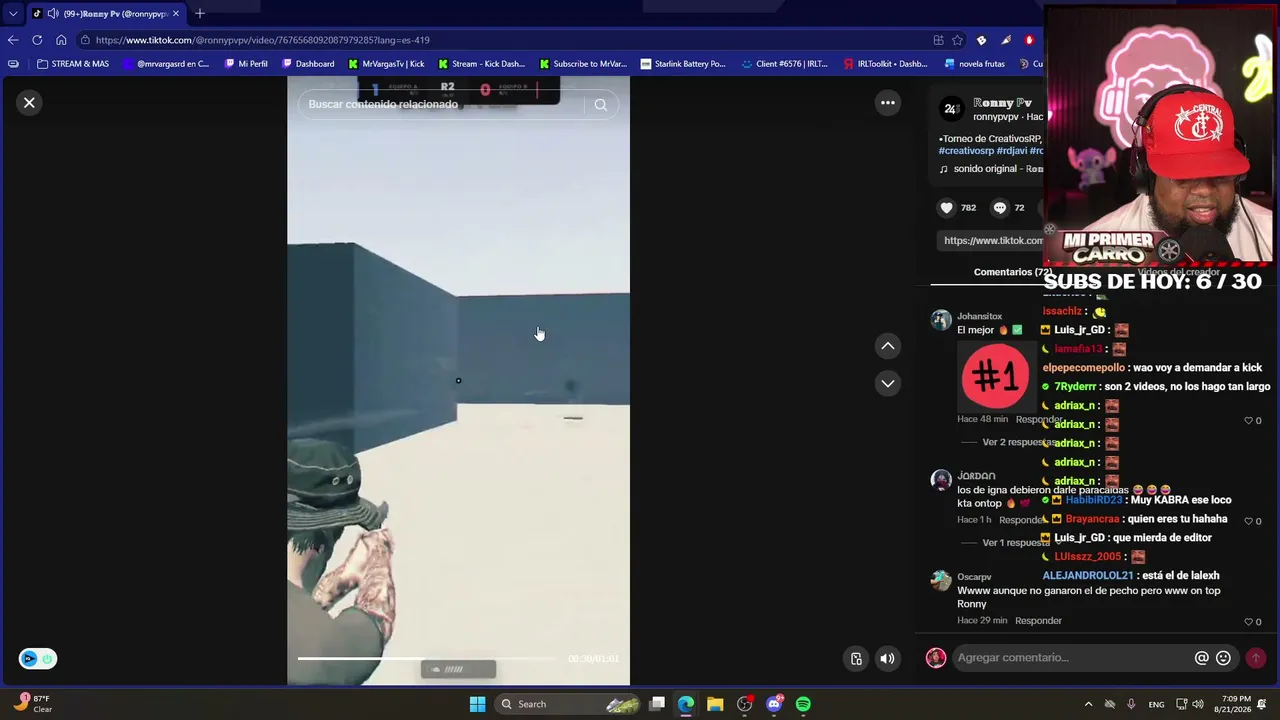
Task: Open the Windows Start menu
Action: [x=477, y=704]
